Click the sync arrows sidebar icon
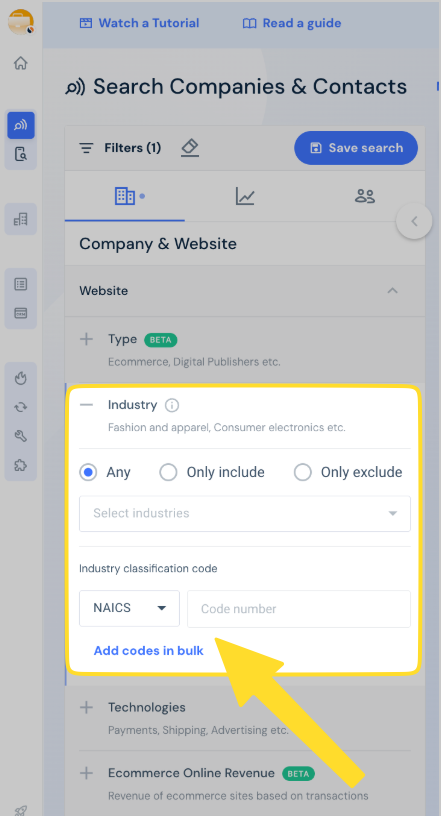Viewport: 441px width, 816px height. pyautogui.click(x=20, y=407)
